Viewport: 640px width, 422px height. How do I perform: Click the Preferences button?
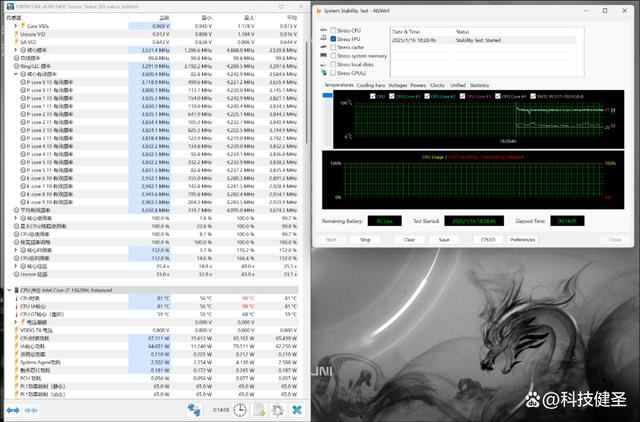click(522, 240)
